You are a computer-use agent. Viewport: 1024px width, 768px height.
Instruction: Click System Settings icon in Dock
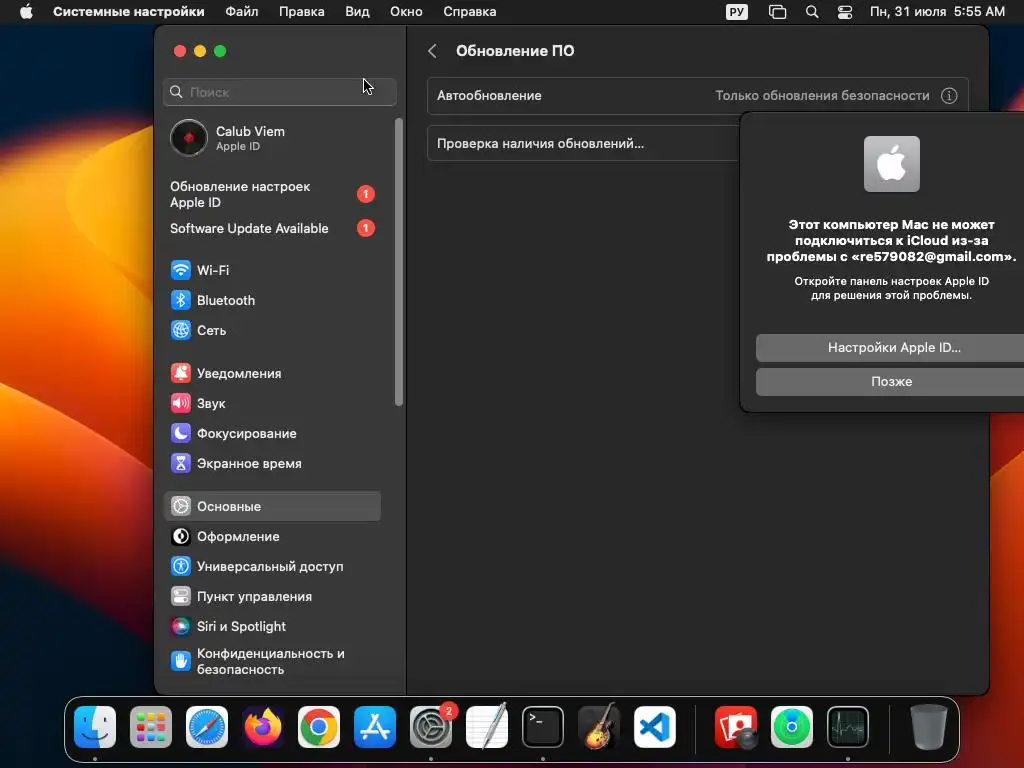pos(431,727)
